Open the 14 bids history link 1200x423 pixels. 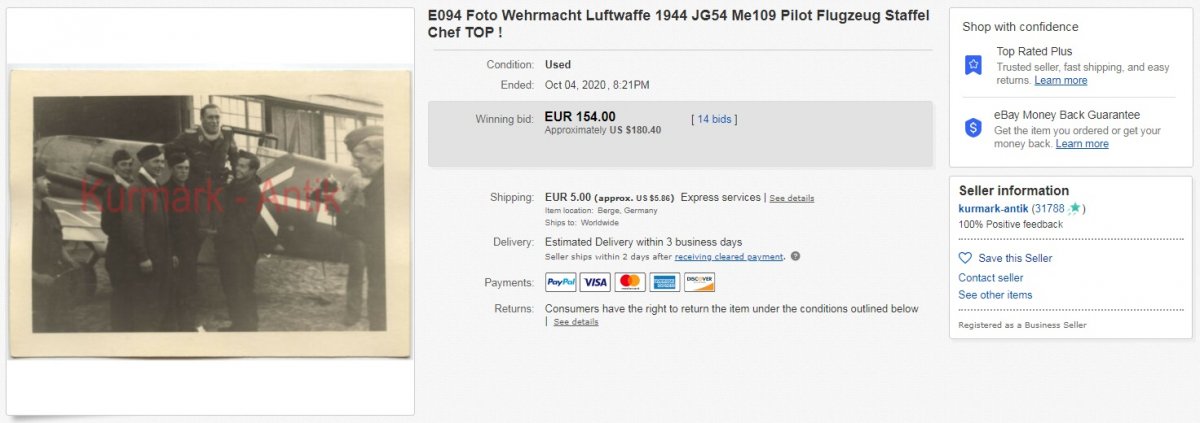pyautogui.click(x=714, y=119)
